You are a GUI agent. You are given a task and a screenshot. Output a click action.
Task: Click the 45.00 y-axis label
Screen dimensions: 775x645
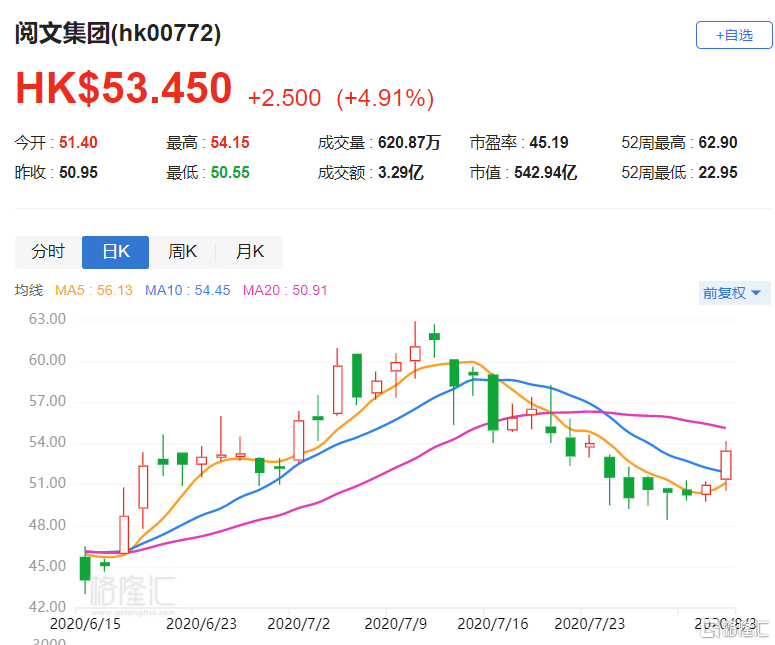pos(47,566)
